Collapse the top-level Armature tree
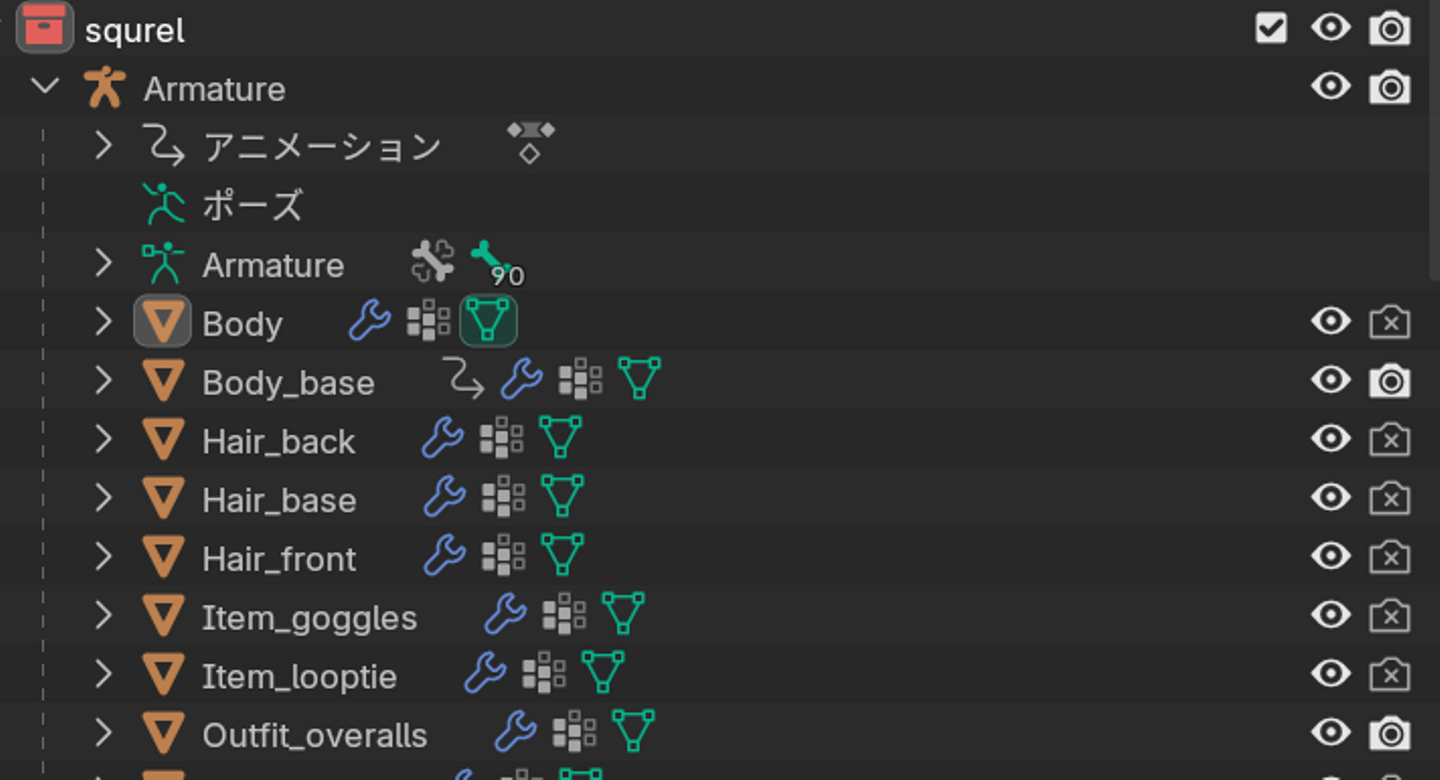 point(45,87)
